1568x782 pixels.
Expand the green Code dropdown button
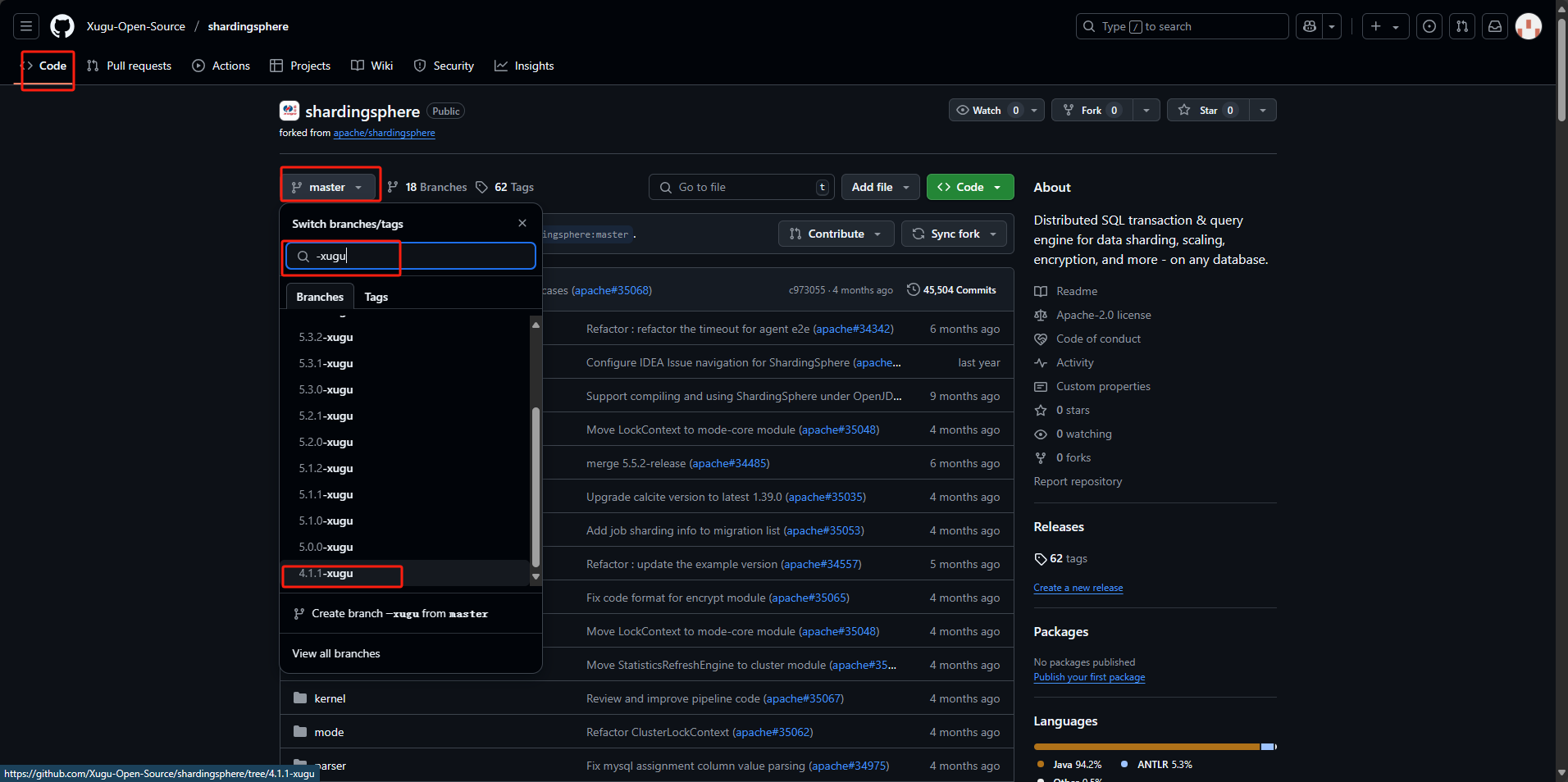(x=969, y=187)
